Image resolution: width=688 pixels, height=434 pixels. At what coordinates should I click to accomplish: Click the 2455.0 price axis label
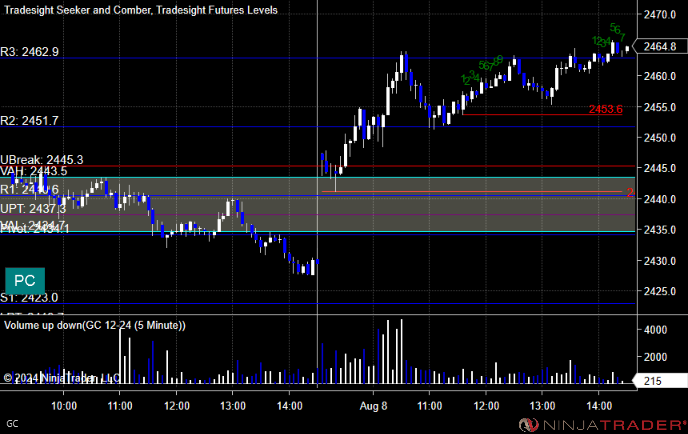pyautogui.click(x=659, y=107)
